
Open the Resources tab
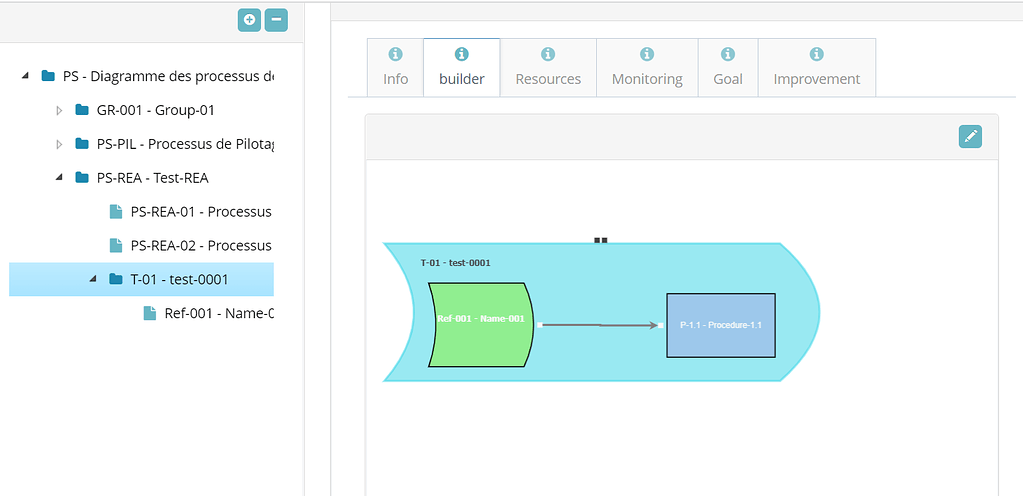(x=548, y=68)
